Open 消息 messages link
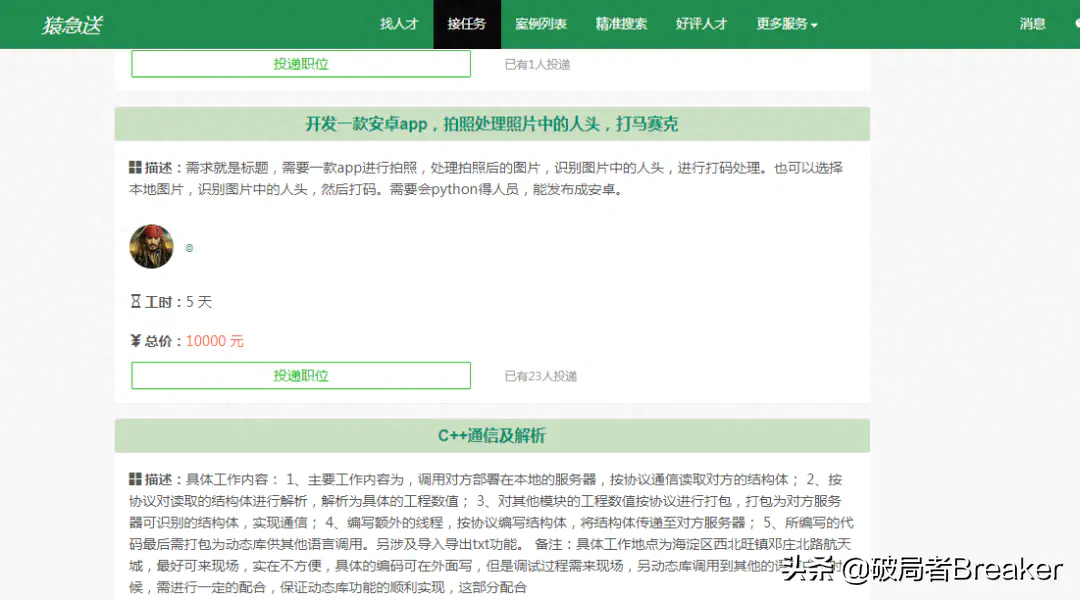 [1032, 24]
